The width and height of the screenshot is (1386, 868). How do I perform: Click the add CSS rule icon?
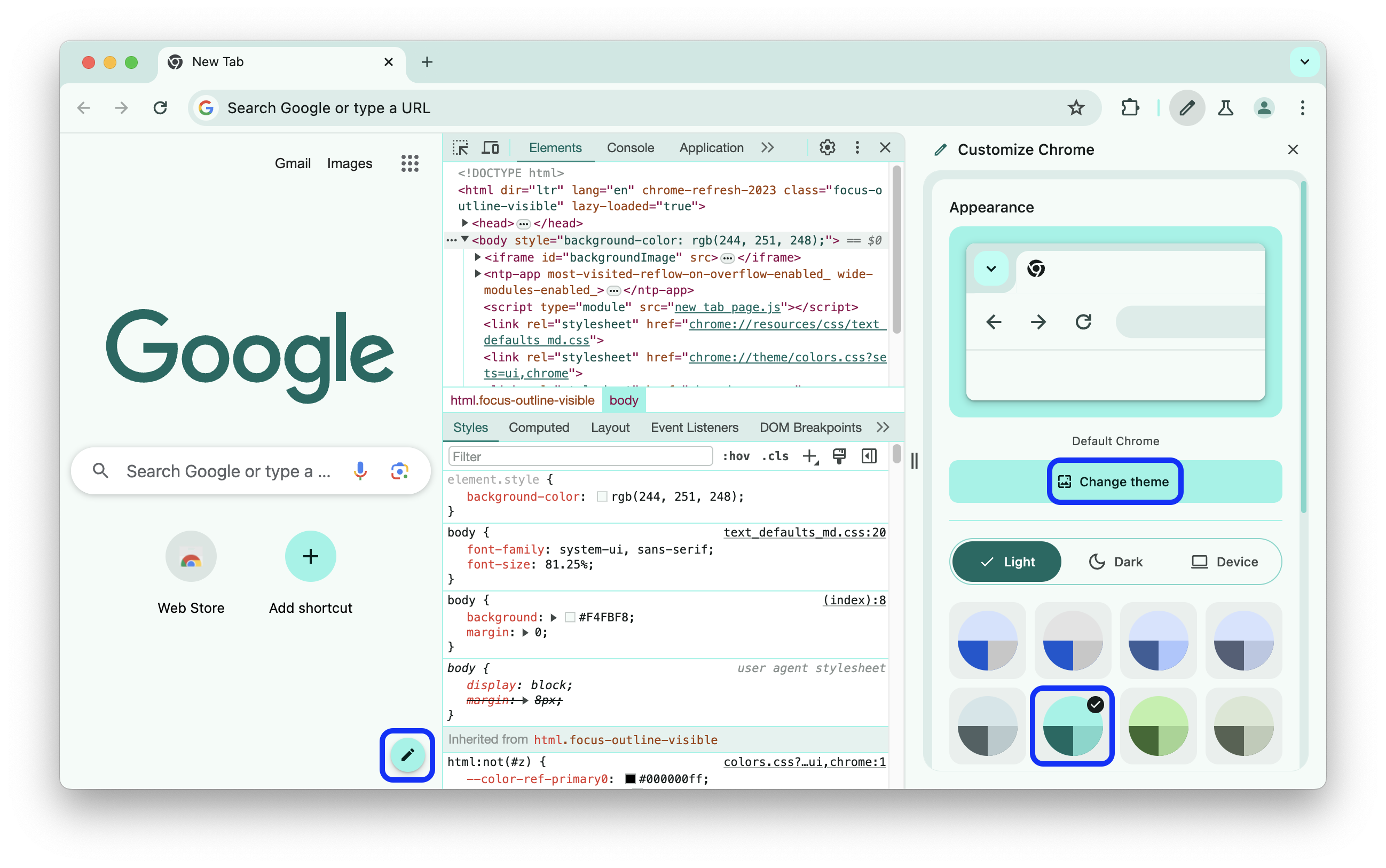point(810,456)
